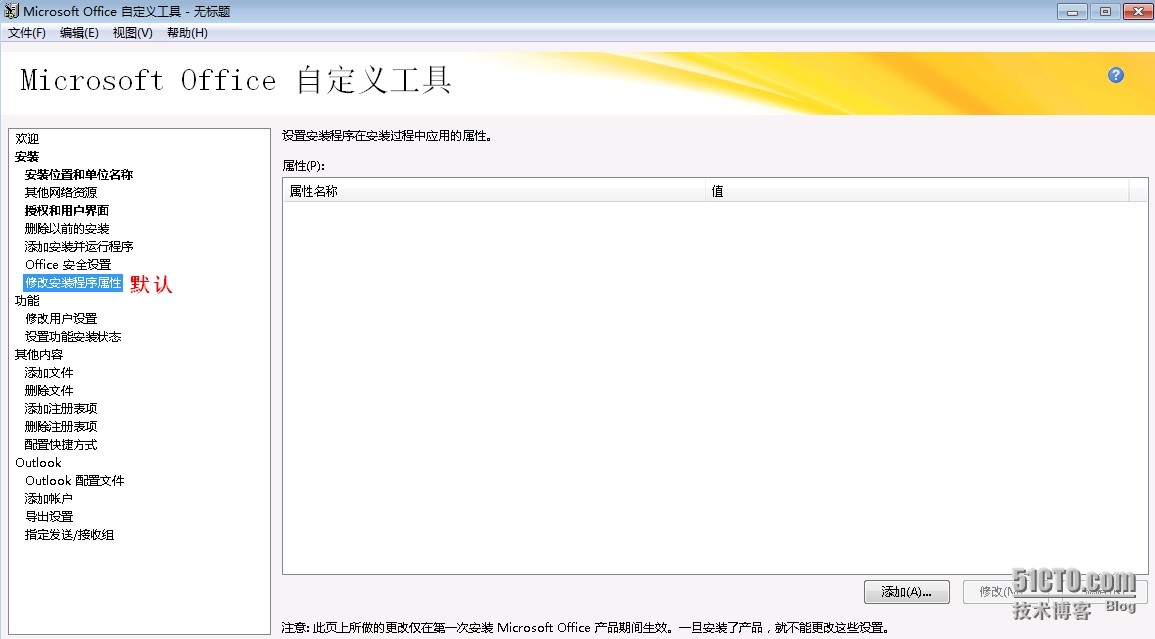Screen dimensions: 1155x639
Task: Open 导出设置 page
Action: point(49,517)
